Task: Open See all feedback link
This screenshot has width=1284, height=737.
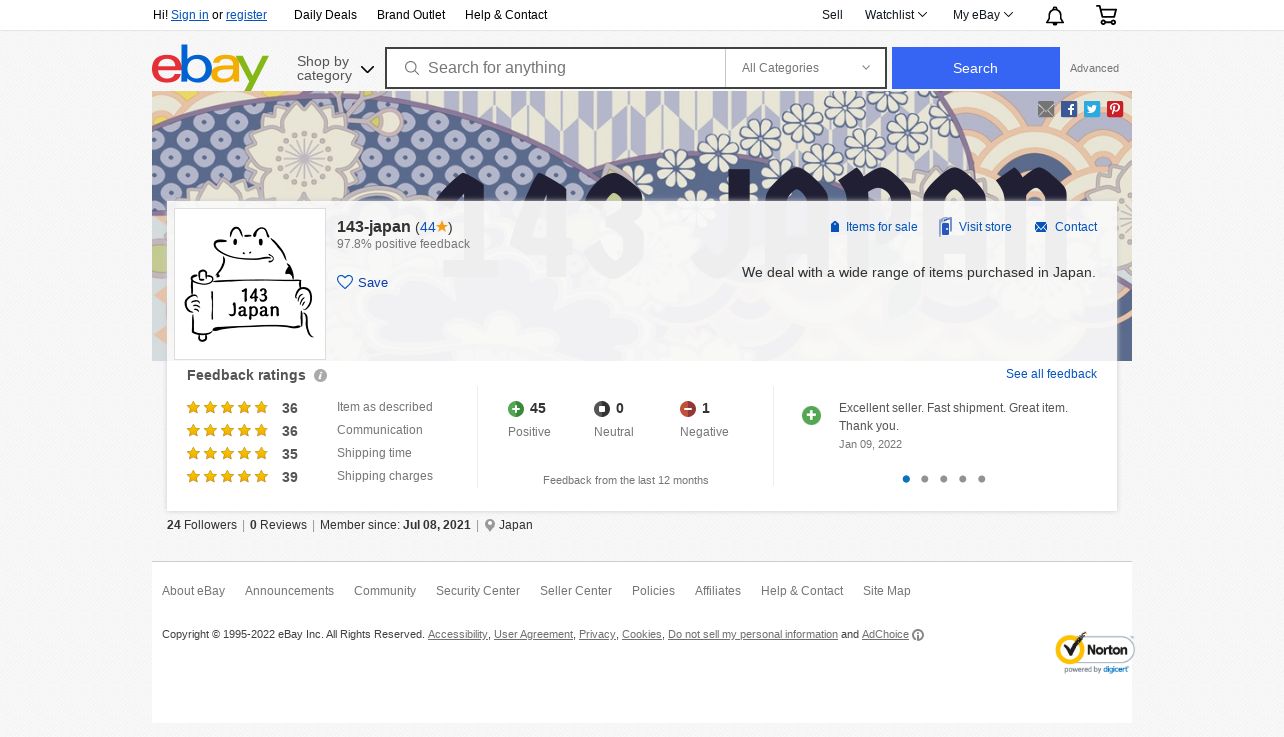Action: click(x=1051, y=374)
